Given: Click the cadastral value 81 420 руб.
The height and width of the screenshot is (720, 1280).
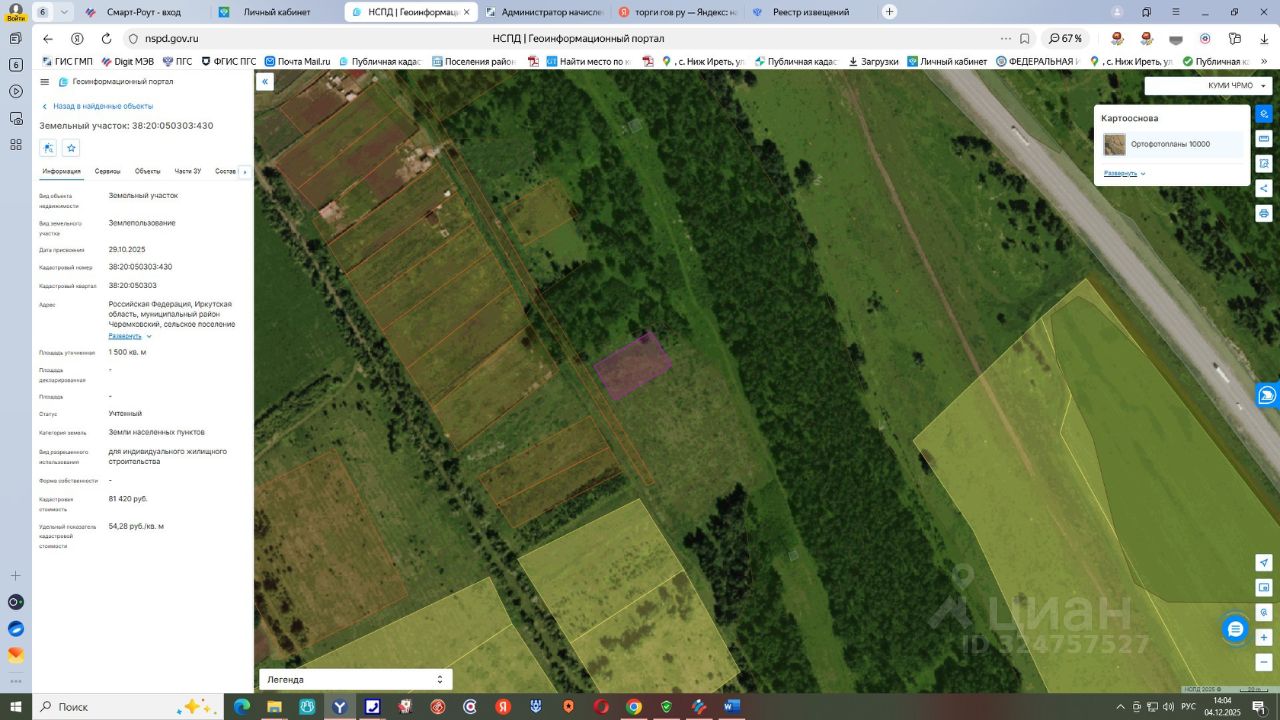Looking at the screenshot, I should pos(128,498).
